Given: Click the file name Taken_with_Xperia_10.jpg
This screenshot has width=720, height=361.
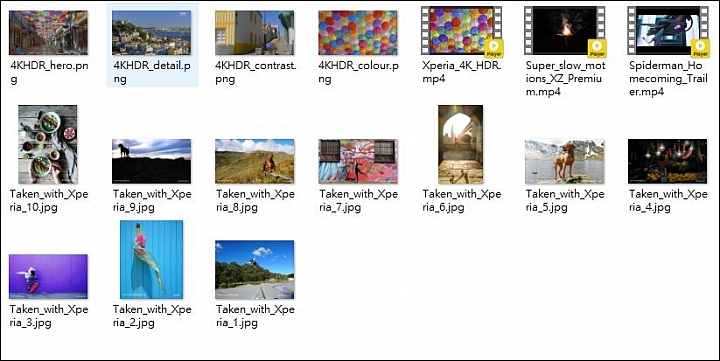Looking at the screenshot, I should coord(49,201).
